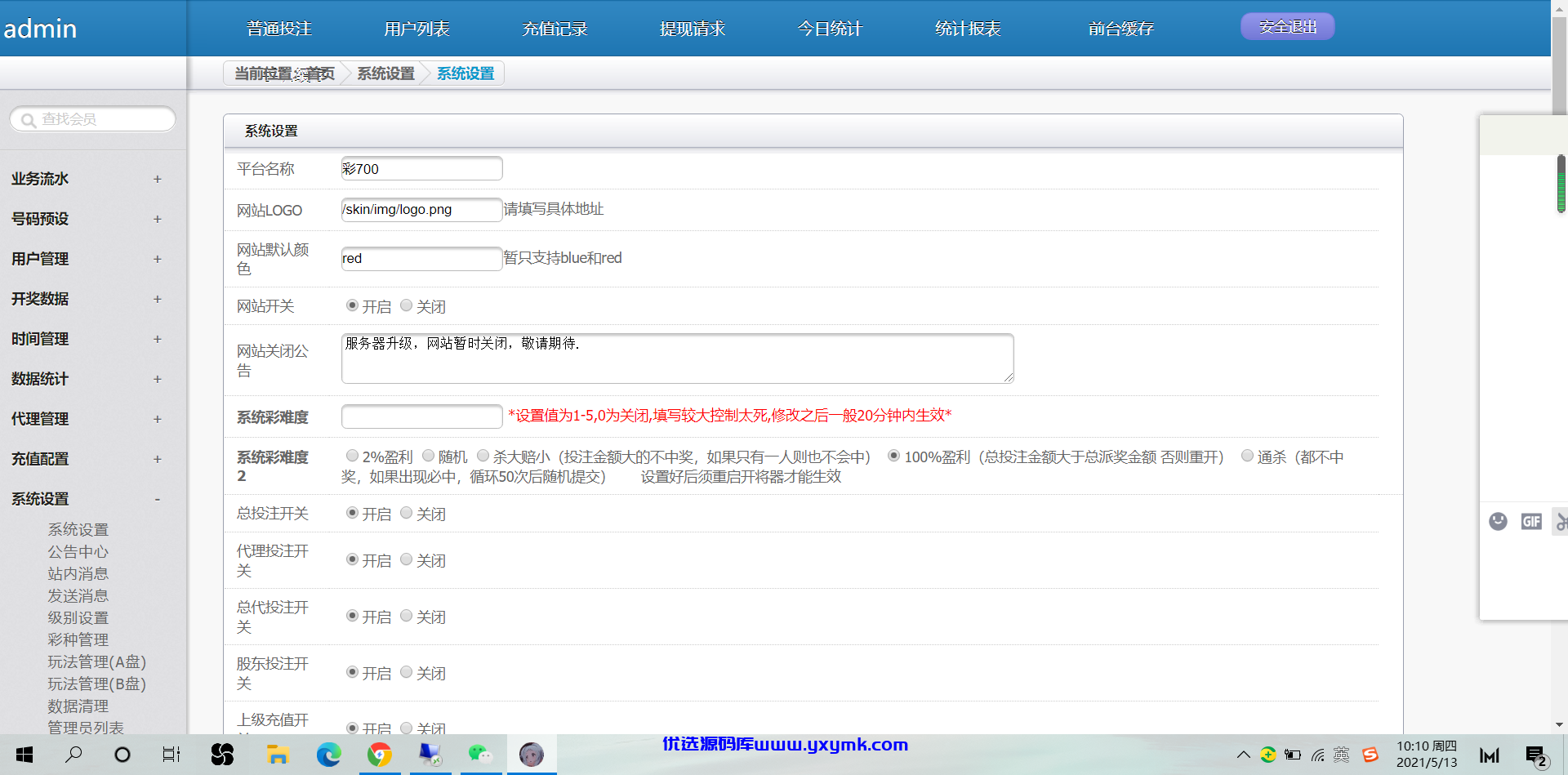Screen dimensions: 1568x775
Task: Click the page scrollbar down arrow
Action: [x=1559, y=724]
